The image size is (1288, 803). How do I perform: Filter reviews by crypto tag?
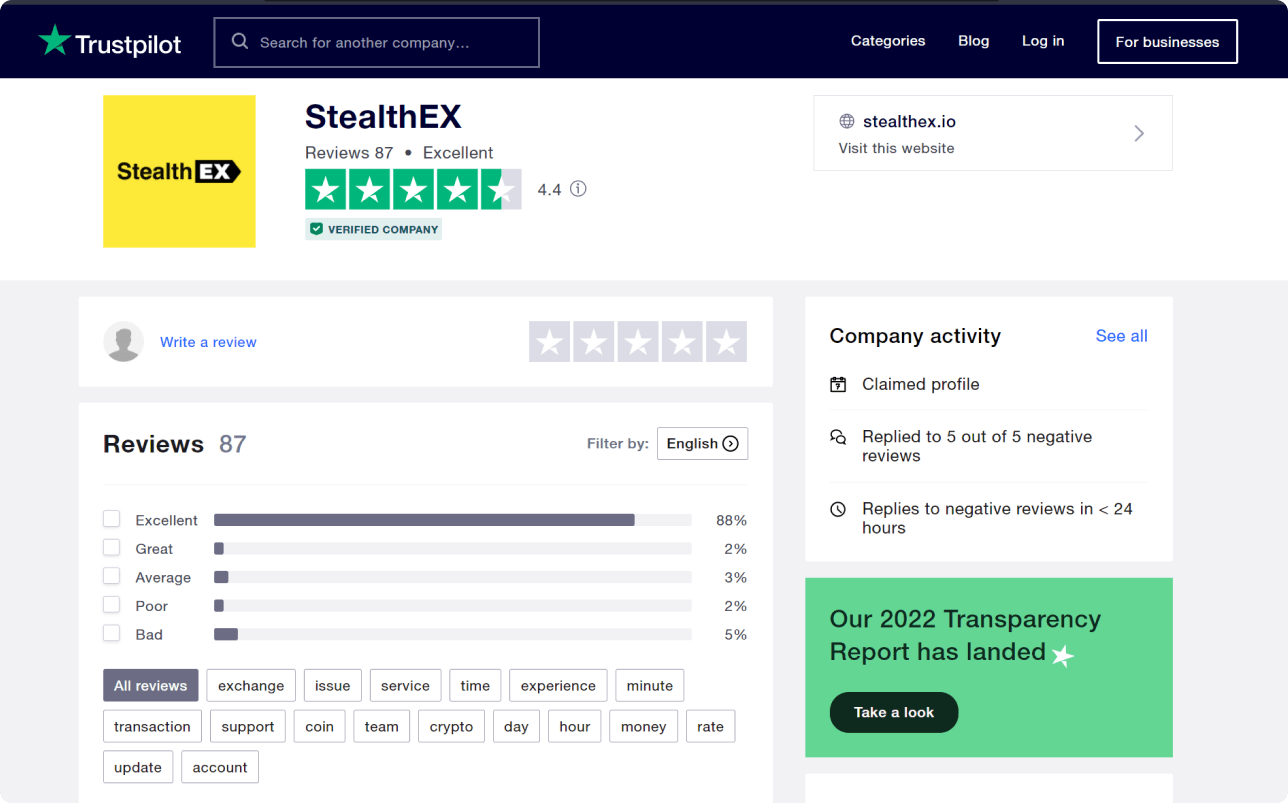(x=451, y=726)
